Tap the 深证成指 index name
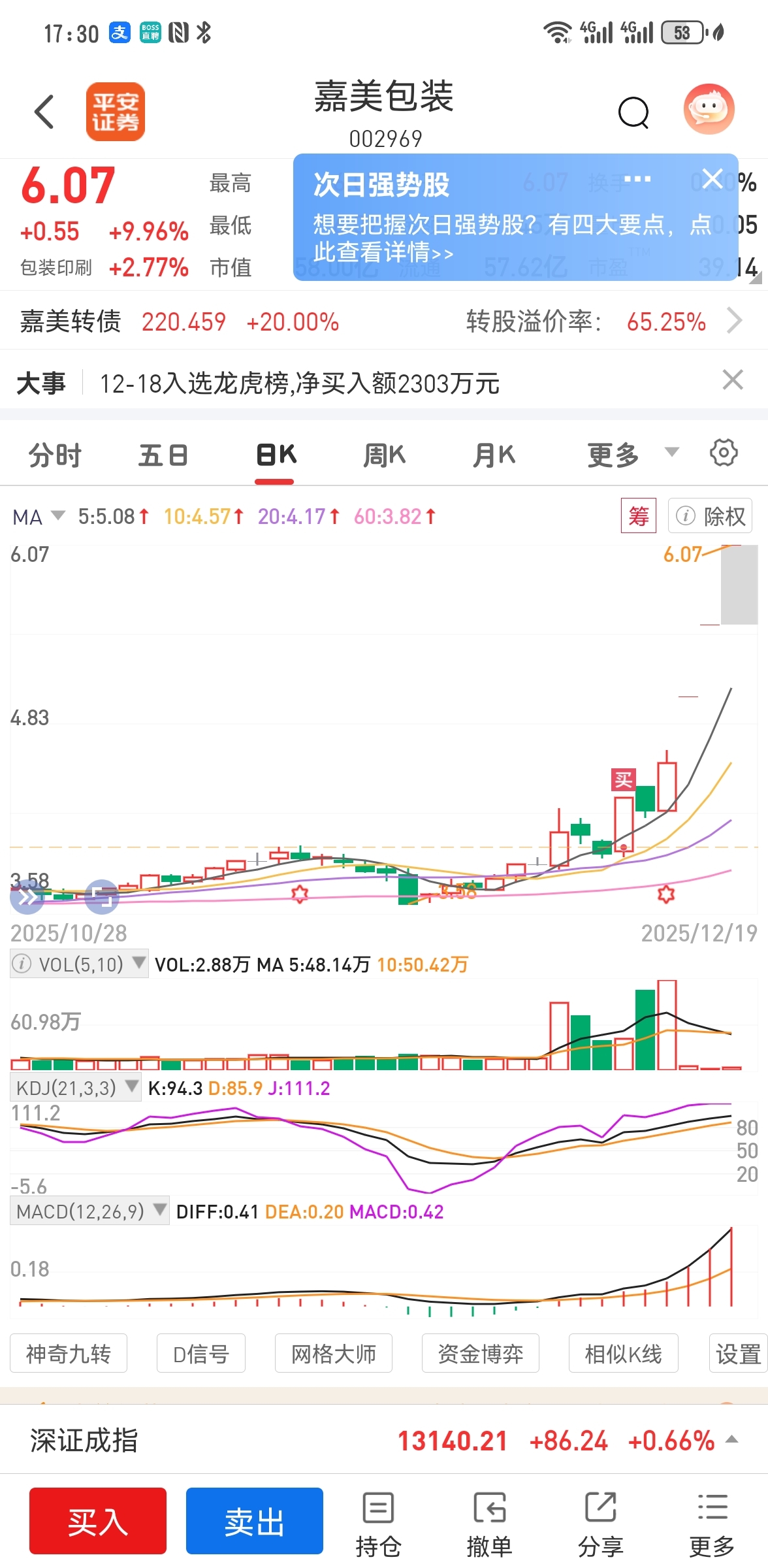 tap(84, 1440)
